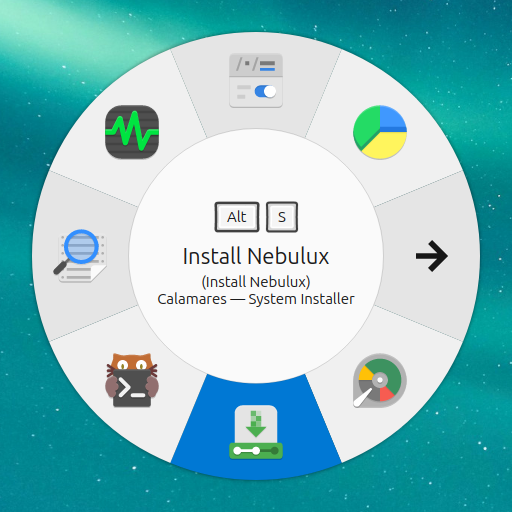This screenshot has height=512, width=512.
Task: Click the parenthesized (Install Nebulux) subtitle
Action: coord(256,282)
